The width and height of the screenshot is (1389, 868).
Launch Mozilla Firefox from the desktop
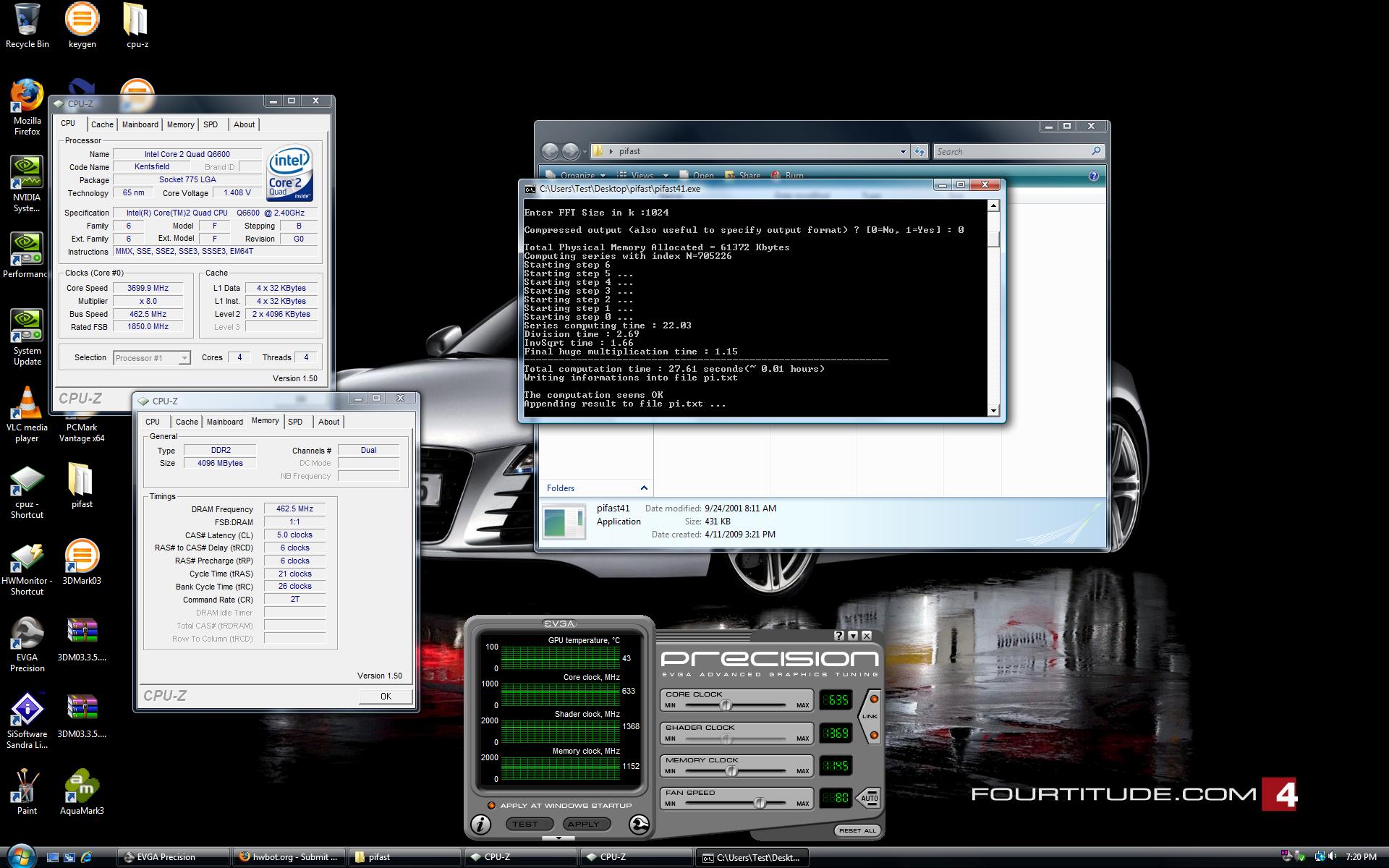[x=27, y=107]
